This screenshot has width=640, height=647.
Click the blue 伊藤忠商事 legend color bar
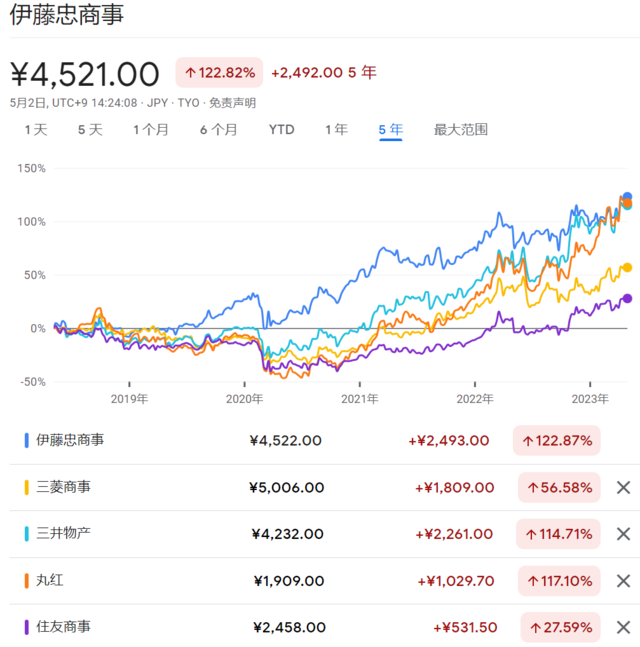(x=25, y=440)
